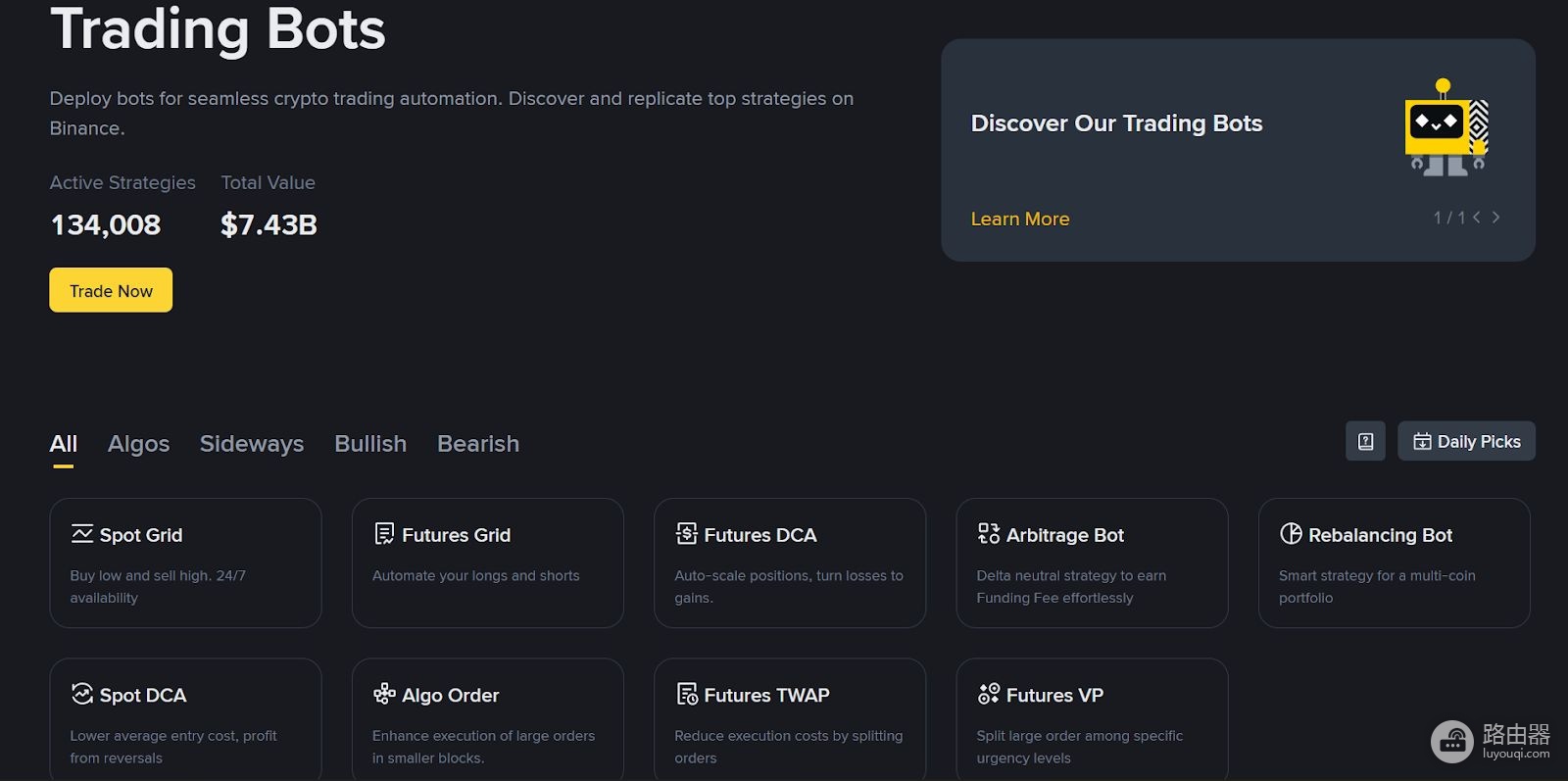Click 'Reduce execution costs' description
The width and height of the screenshot is (1568, 781).
(x=789, y=747)
